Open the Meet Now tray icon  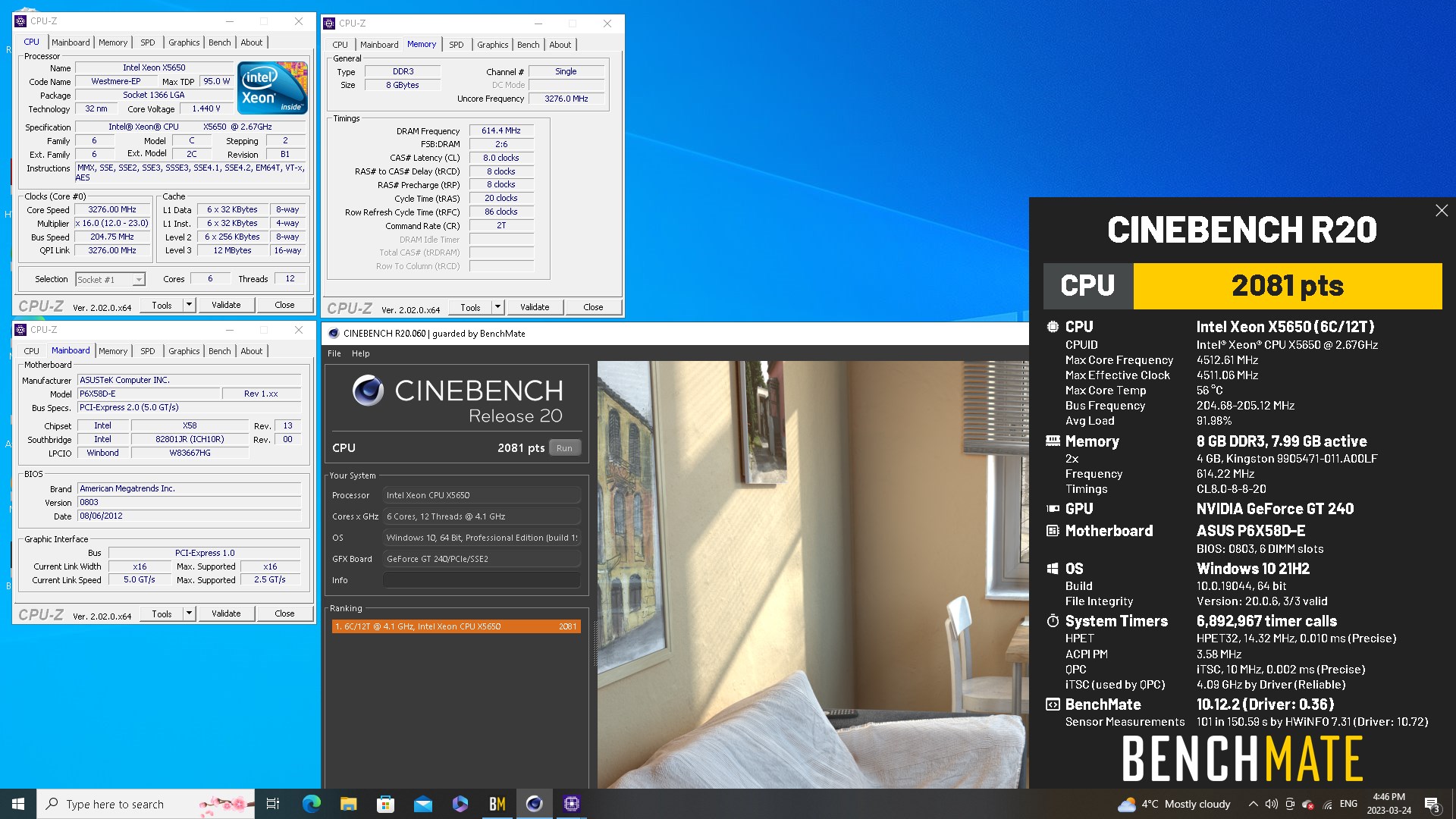pos(1290,804)
